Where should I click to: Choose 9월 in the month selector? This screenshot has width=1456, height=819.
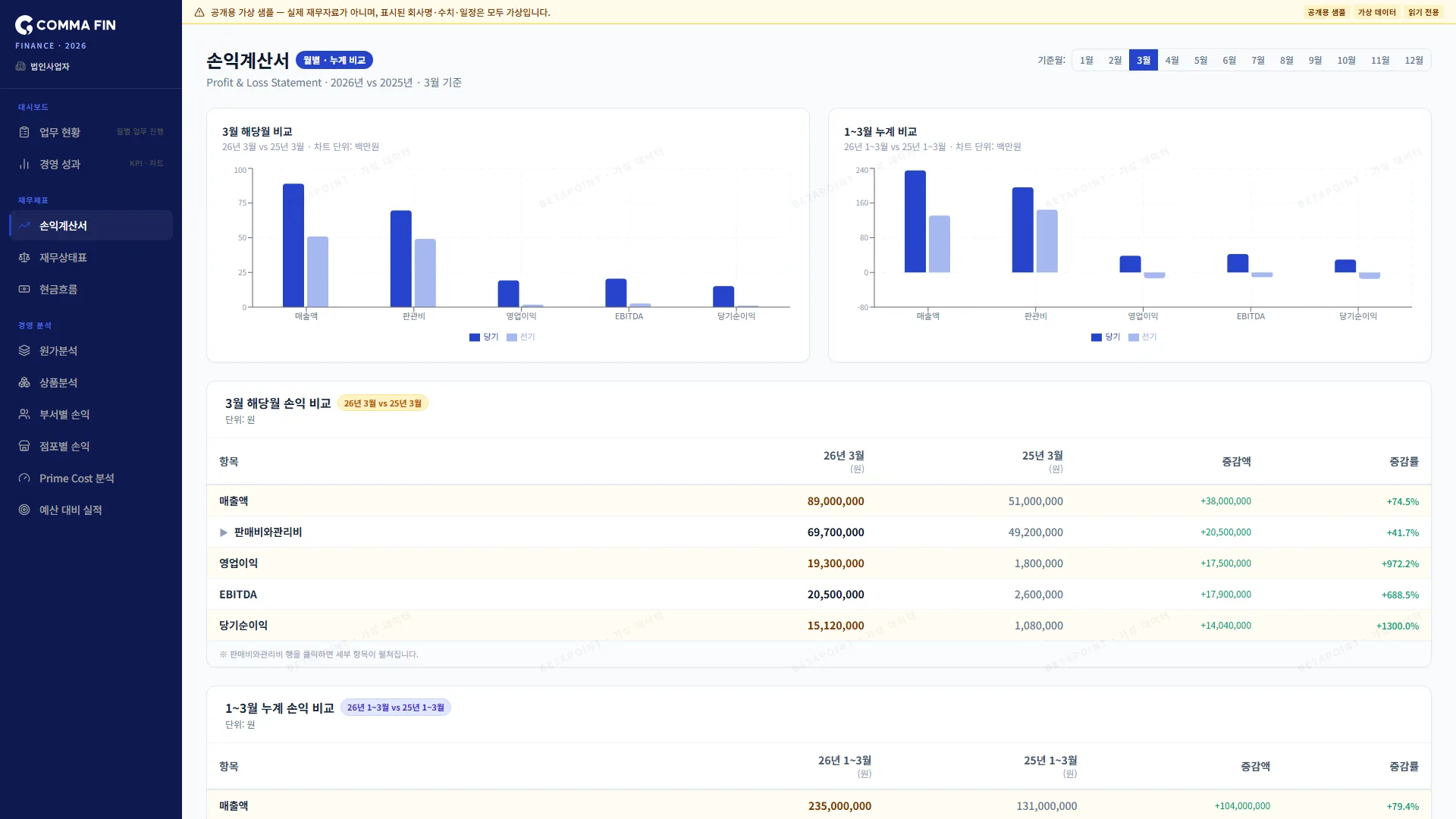pyautogui.click(x=1315, y=60)
